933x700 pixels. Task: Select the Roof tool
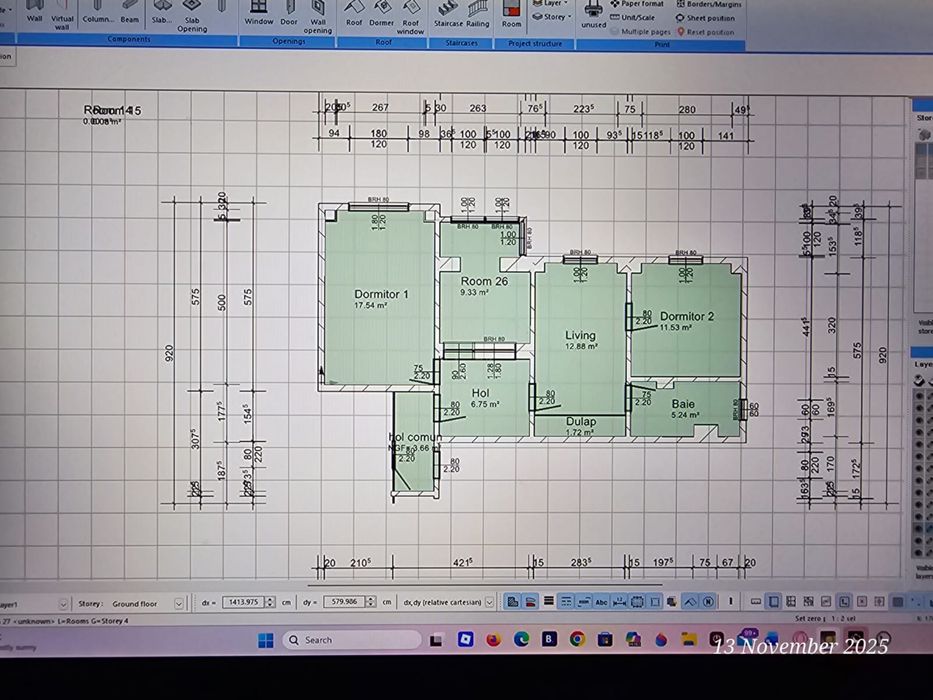[x=354, y=14]
